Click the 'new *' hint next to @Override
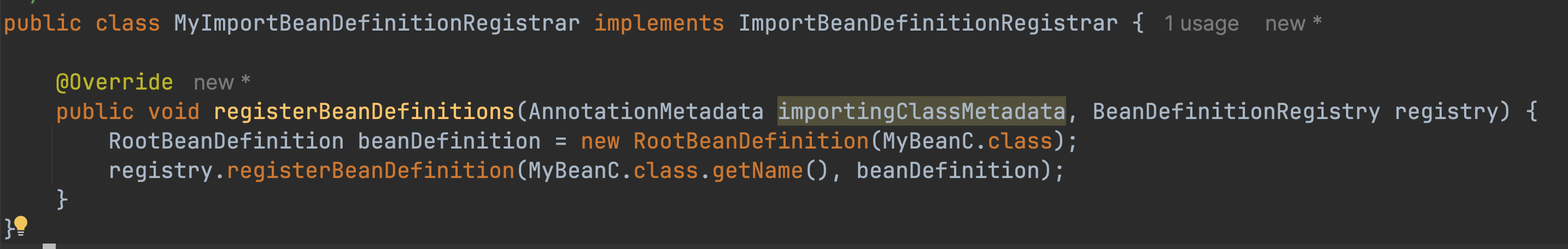 pos(221,82)
